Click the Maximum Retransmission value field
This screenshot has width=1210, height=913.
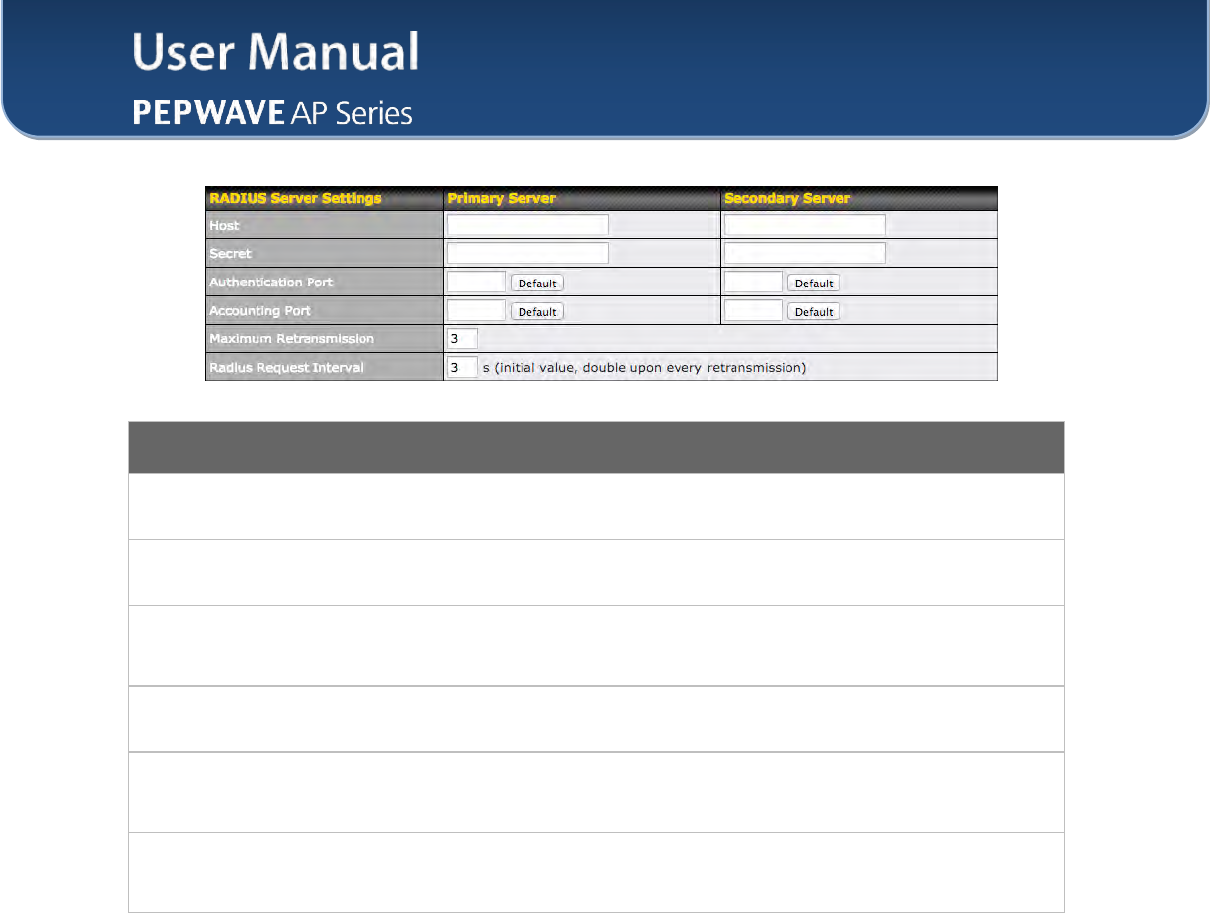(x=462, y=338)
